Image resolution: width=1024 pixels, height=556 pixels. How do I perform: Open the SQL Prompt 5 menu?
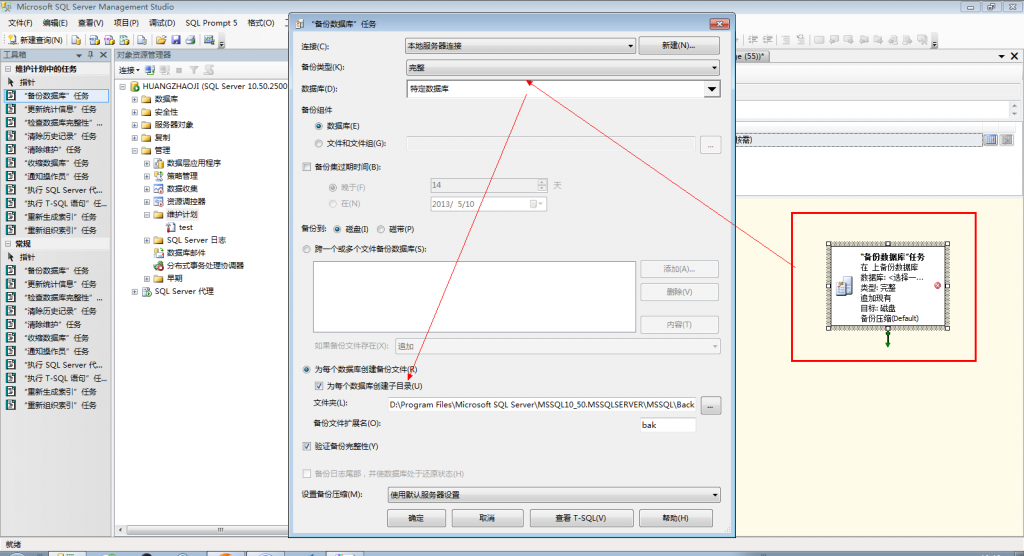[211, 23]
